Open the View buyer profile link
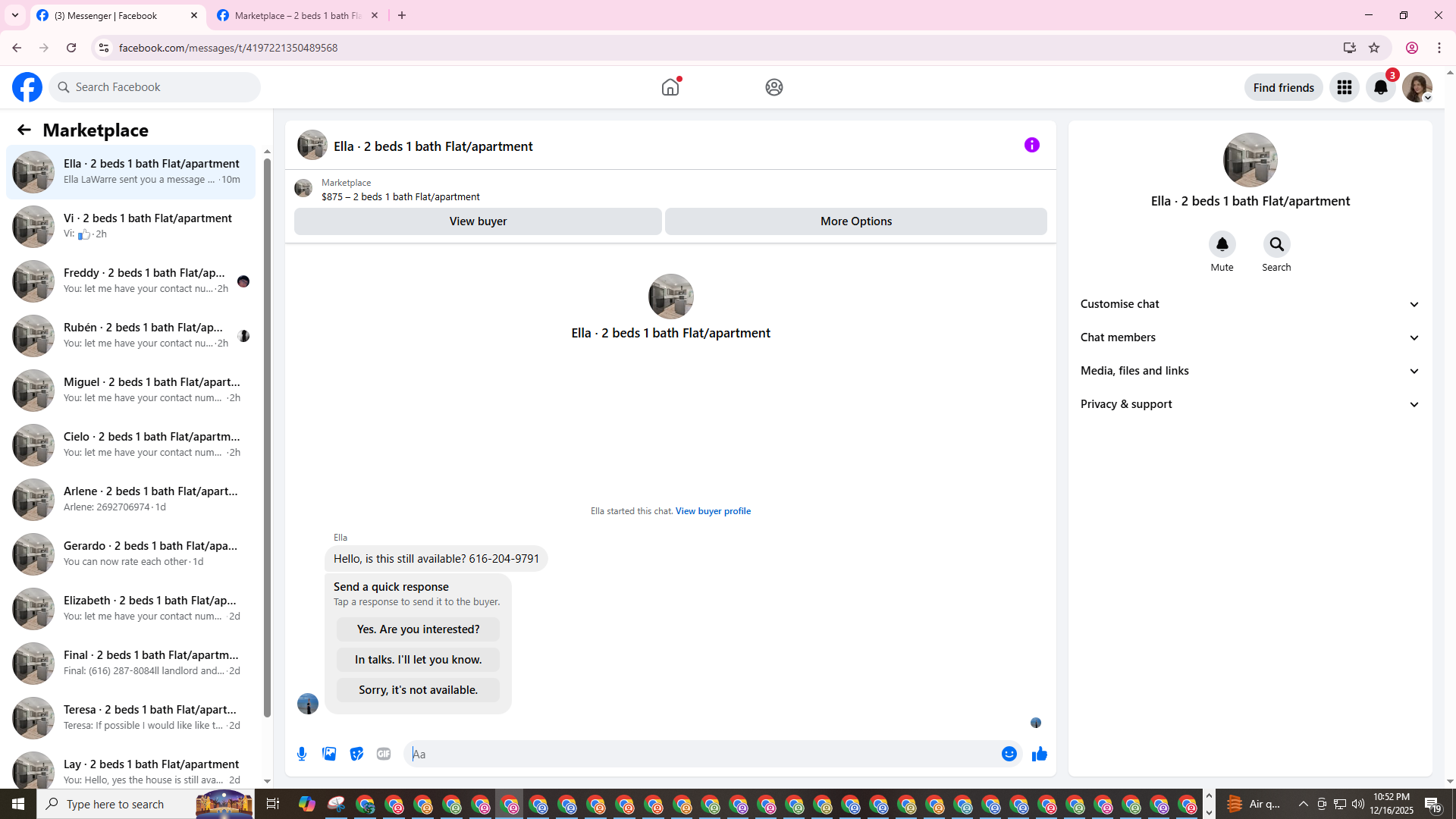 point(713,511)
